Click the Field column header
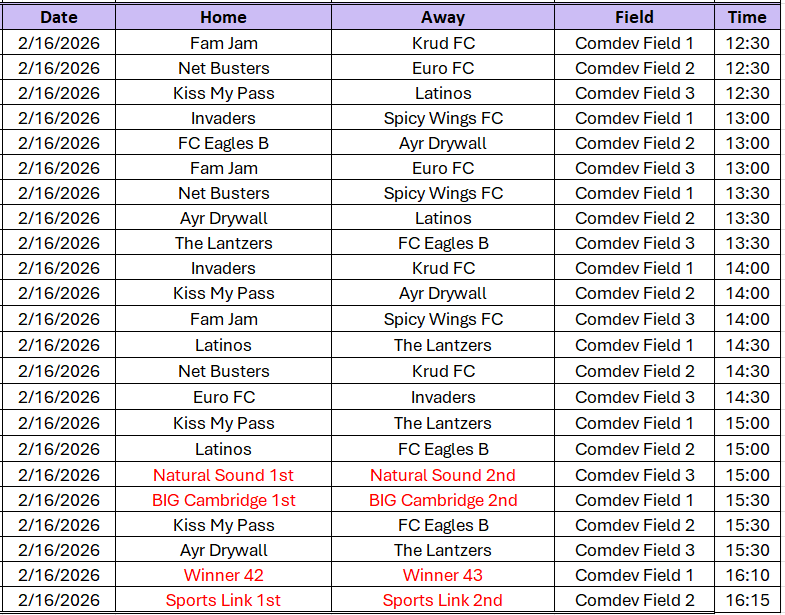This screenshot has width=785, height=615. pyautogui.click(x=634, y=17)
